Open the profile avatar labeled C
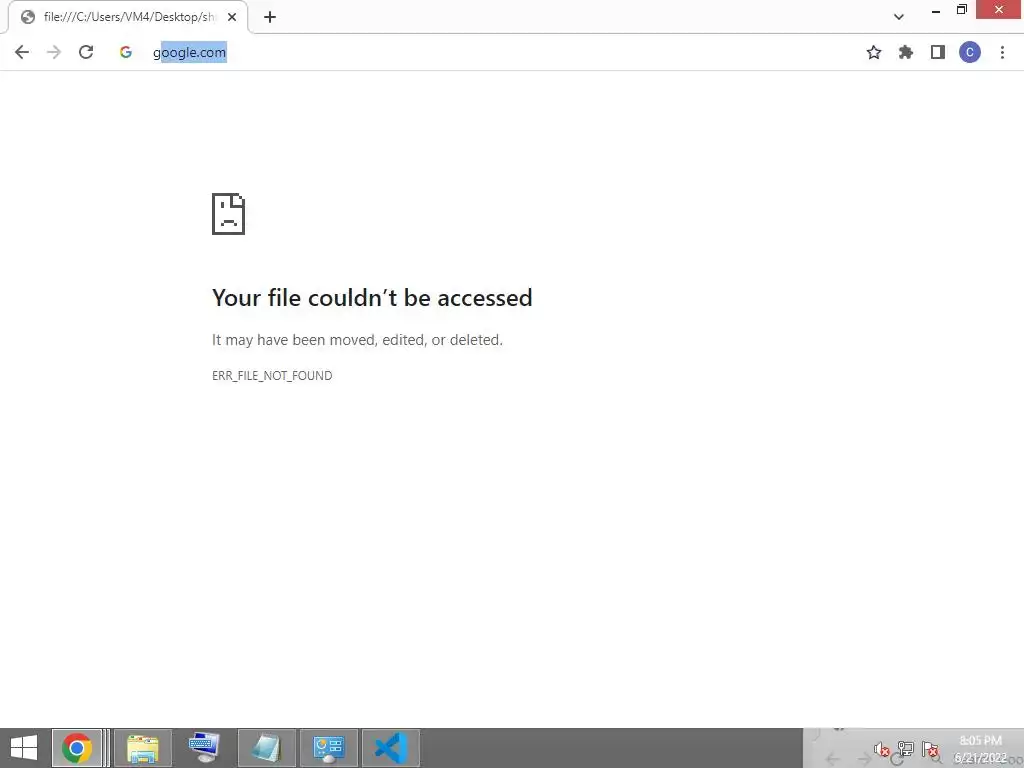The image size is (1024, 768). point(970,52)
